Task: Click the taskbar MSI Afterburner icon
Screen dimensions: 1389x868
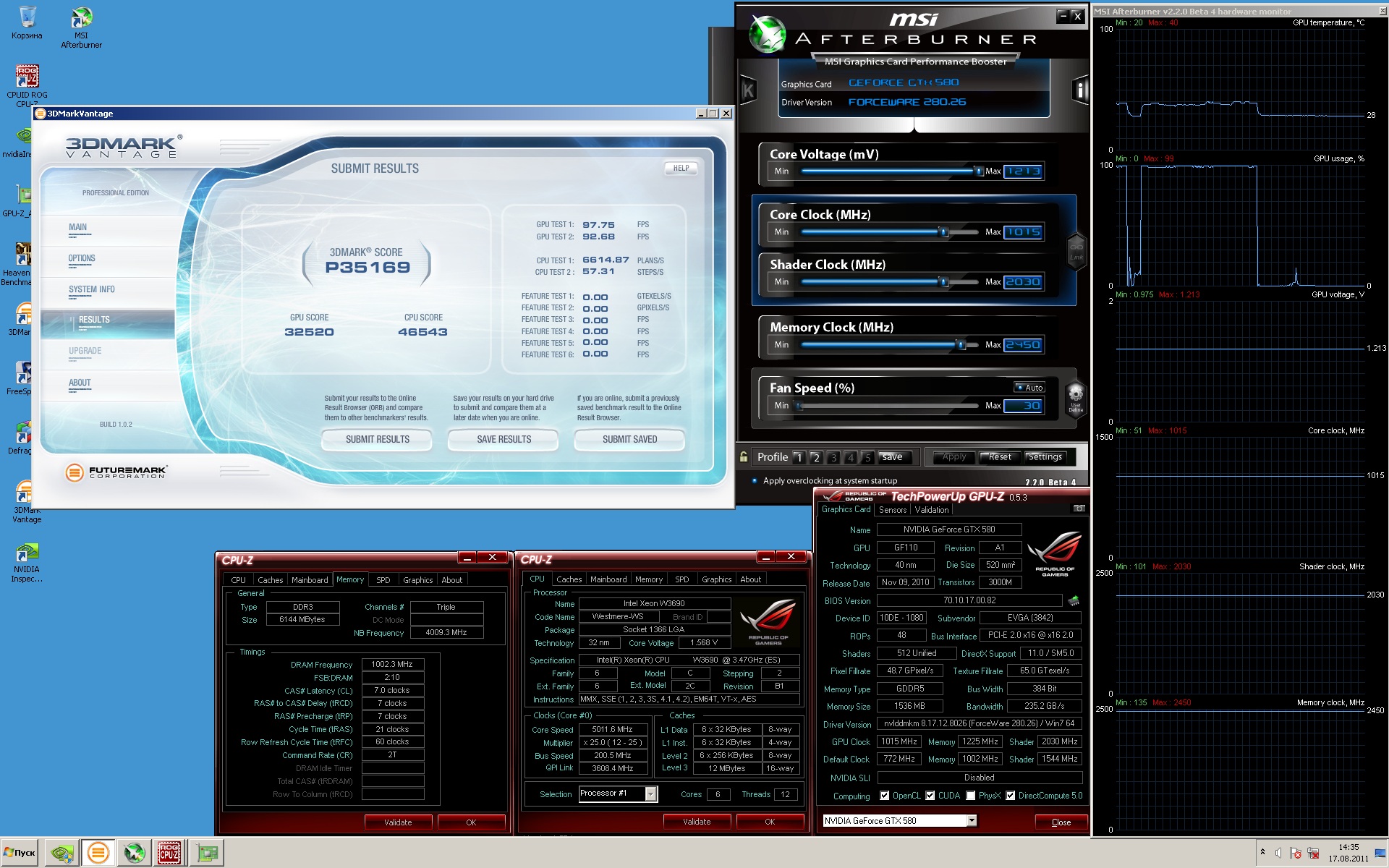Action: click(x=134, y=853)
